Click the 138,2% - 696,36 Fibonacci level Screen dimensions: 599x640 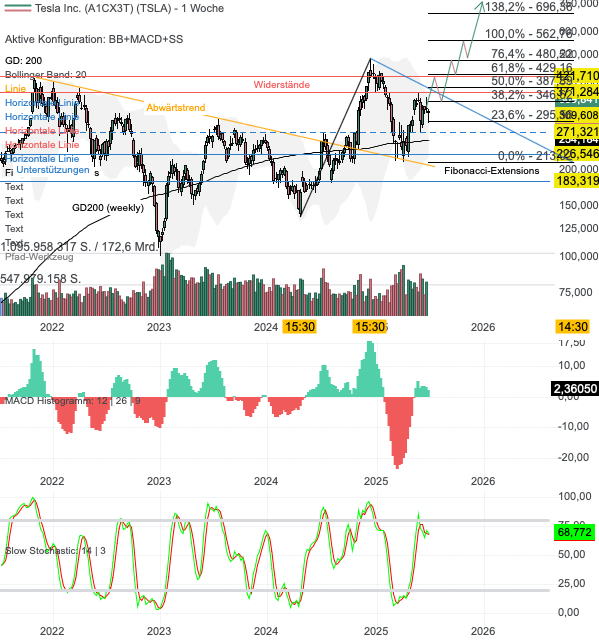pyautogui.click(x=528, y=7)
